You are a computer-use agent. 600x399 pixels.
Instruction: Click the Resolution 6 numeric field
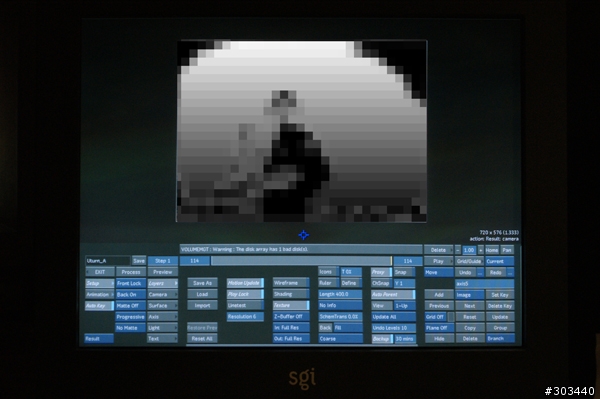pos(245,316)
